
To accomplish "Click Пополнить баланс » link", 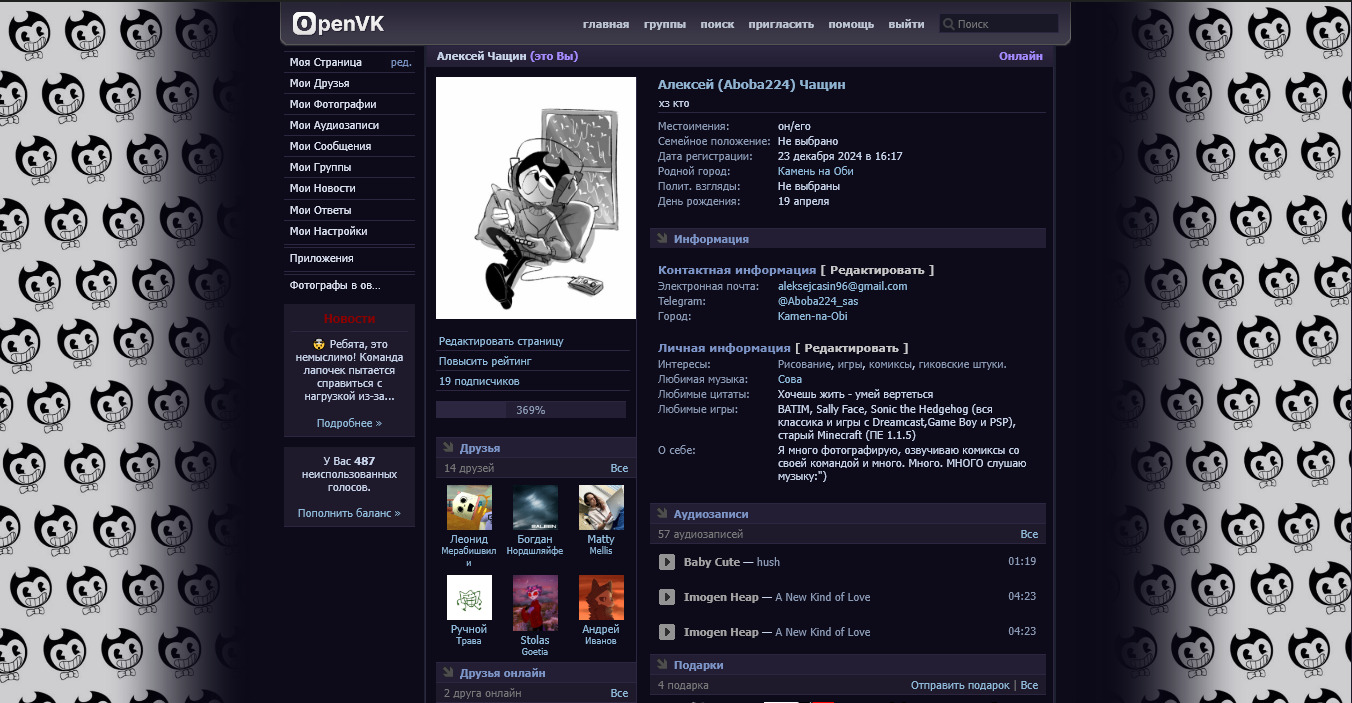I will (349, 513).
